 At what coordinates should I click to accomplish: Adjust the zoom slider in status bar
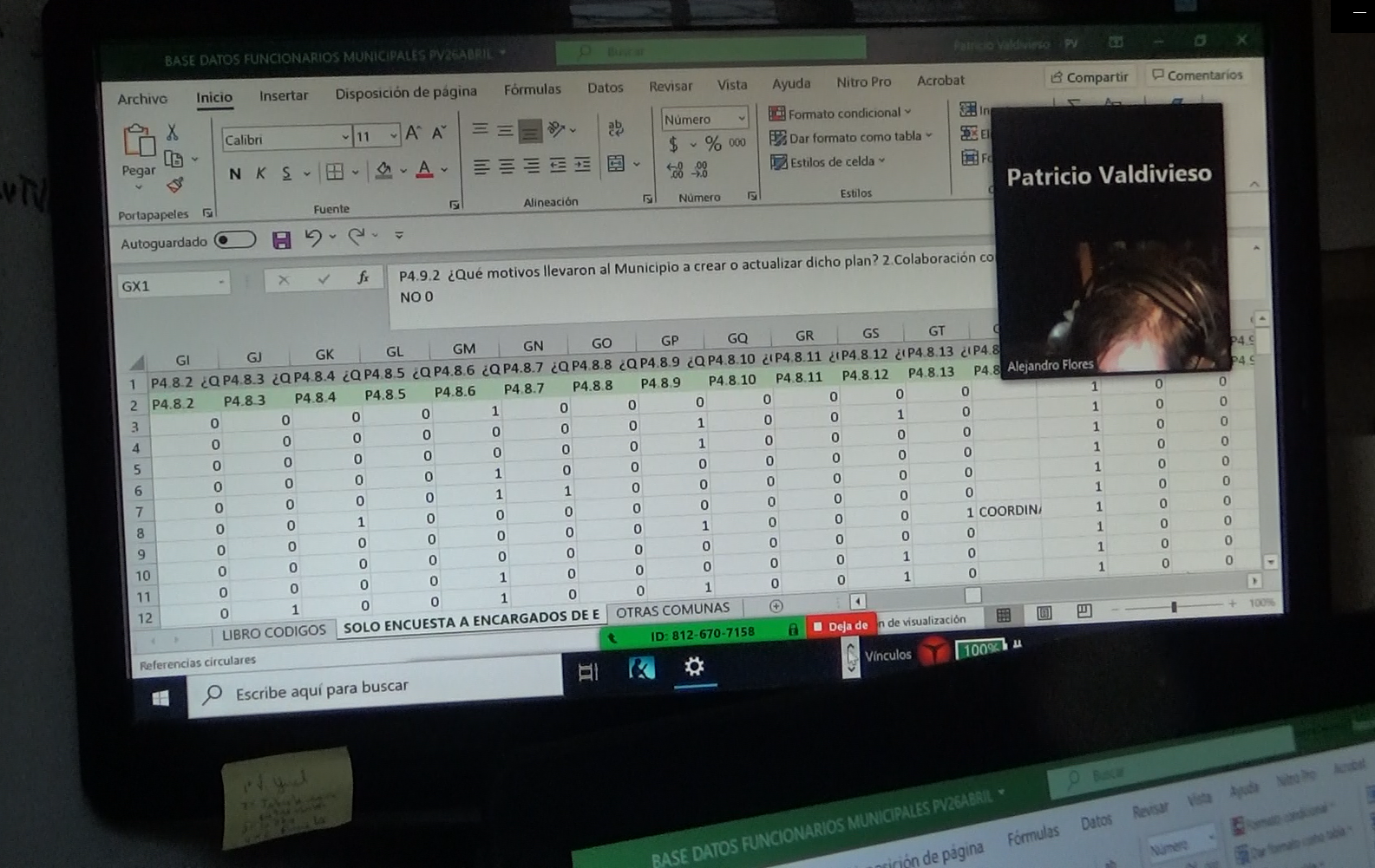(x=1174, y=606)
